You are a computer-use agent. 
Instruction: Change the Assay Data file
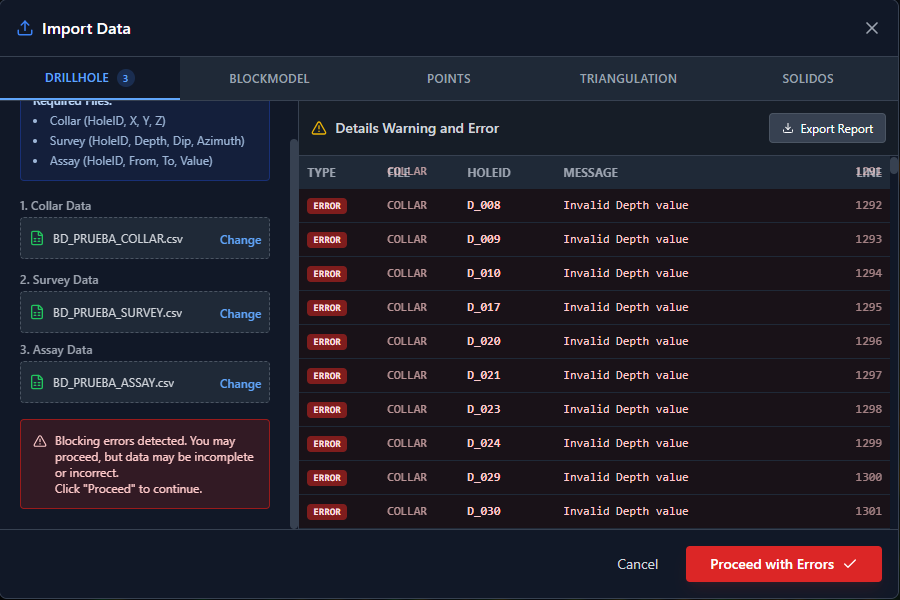pos(240,384)
